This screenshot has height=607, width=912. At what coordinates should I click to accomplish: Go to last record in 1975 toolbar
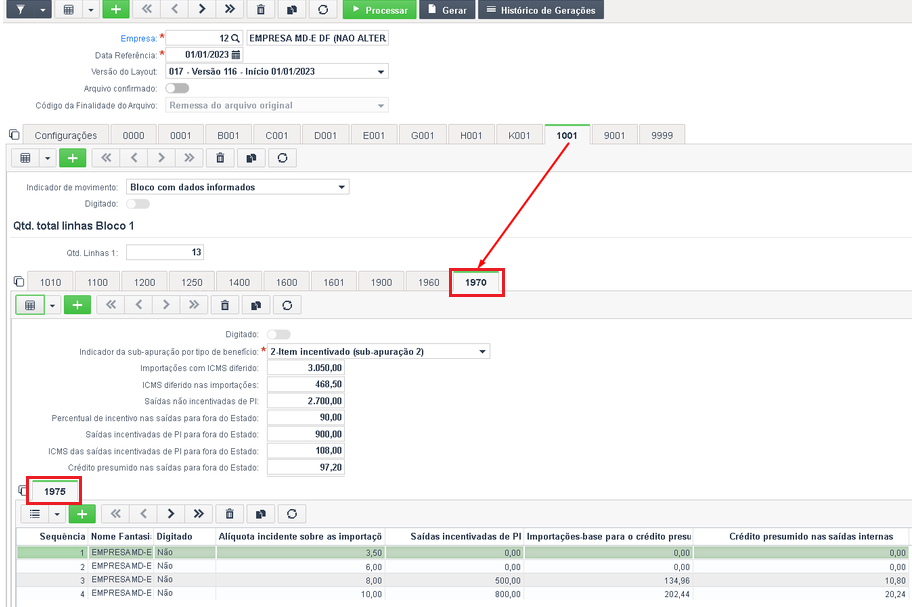[199, 514]
